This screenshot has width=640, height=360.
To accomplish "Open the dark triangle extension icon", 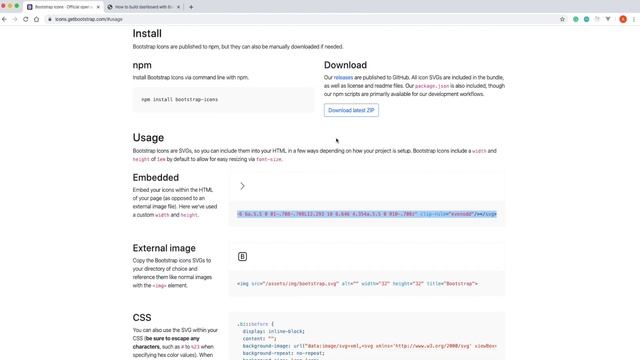I will (x=608, y=19).
